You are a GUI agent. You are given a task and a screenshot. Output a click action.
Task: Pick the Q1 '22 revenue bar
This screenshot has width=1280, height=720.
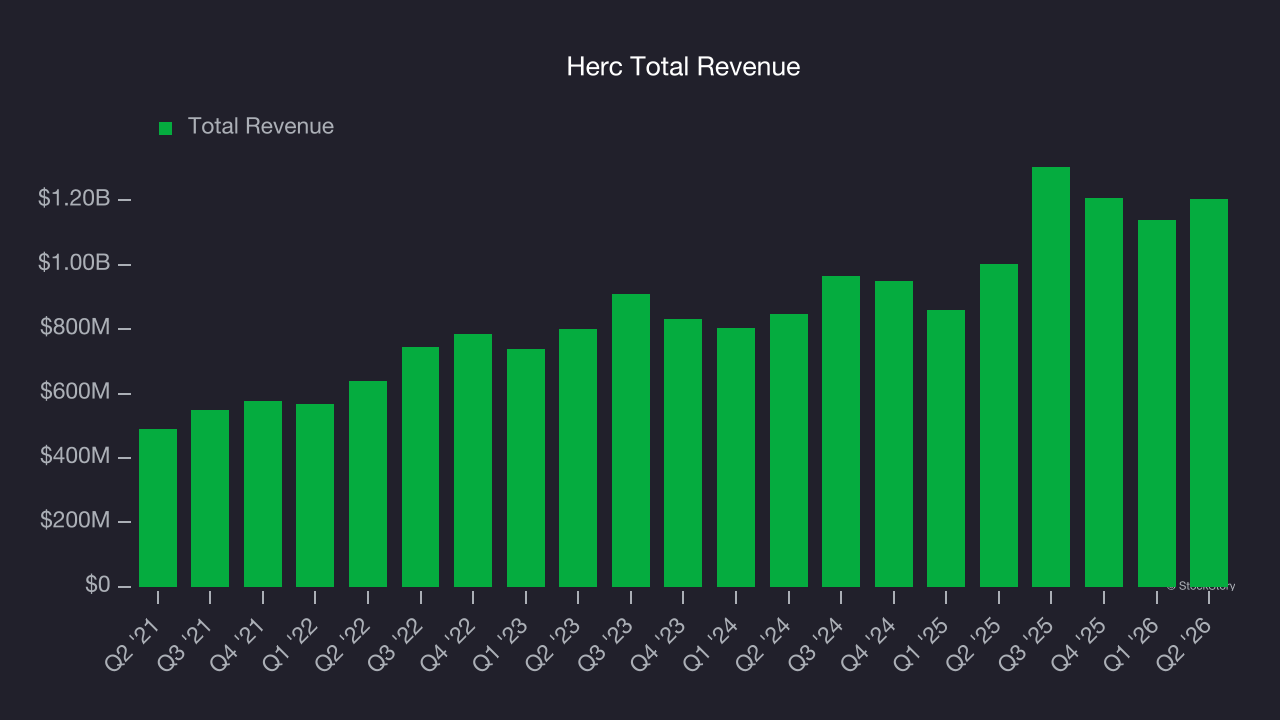315,495
